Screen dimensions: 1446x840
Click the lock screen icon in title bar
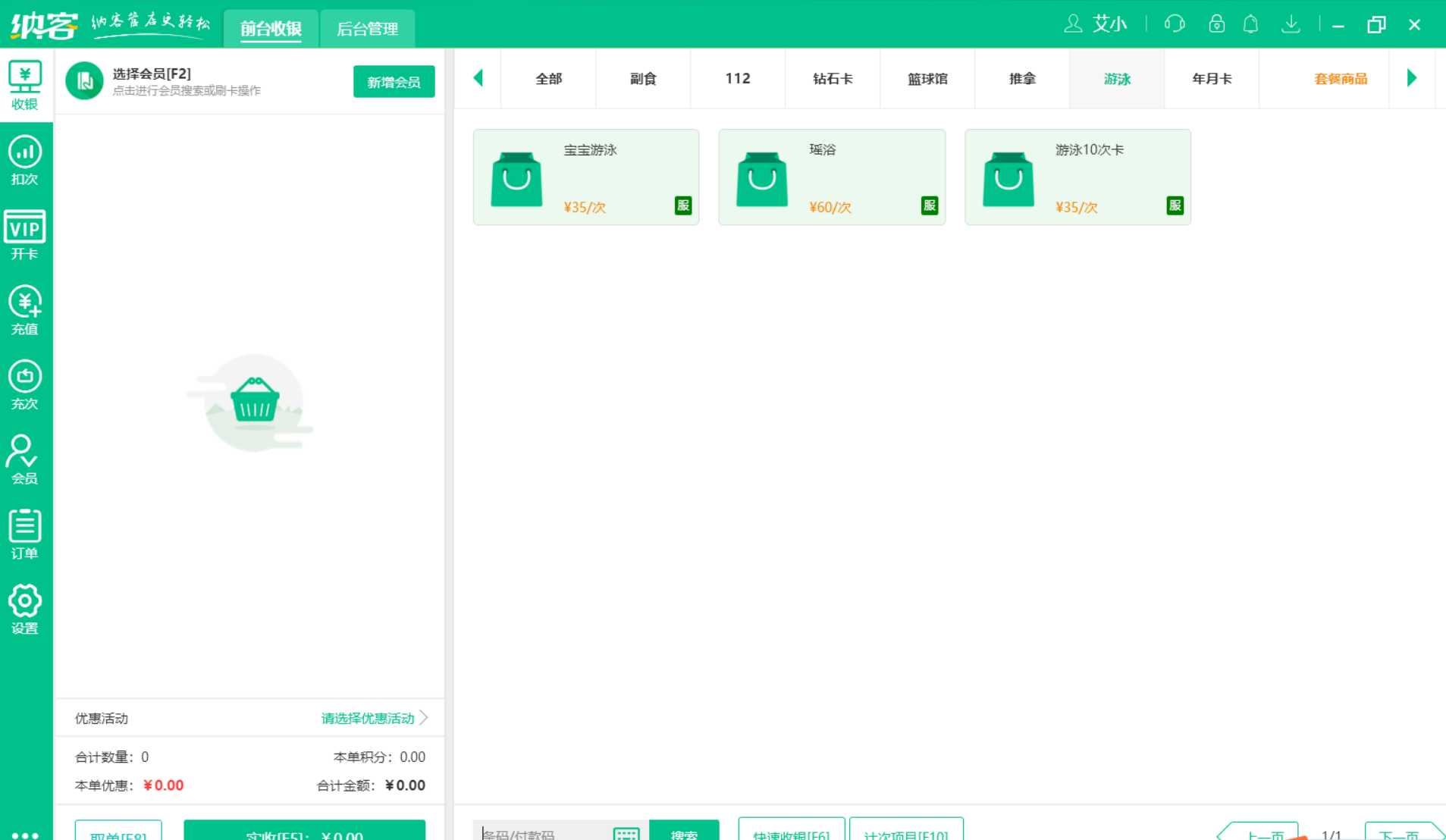(1216, 24)
